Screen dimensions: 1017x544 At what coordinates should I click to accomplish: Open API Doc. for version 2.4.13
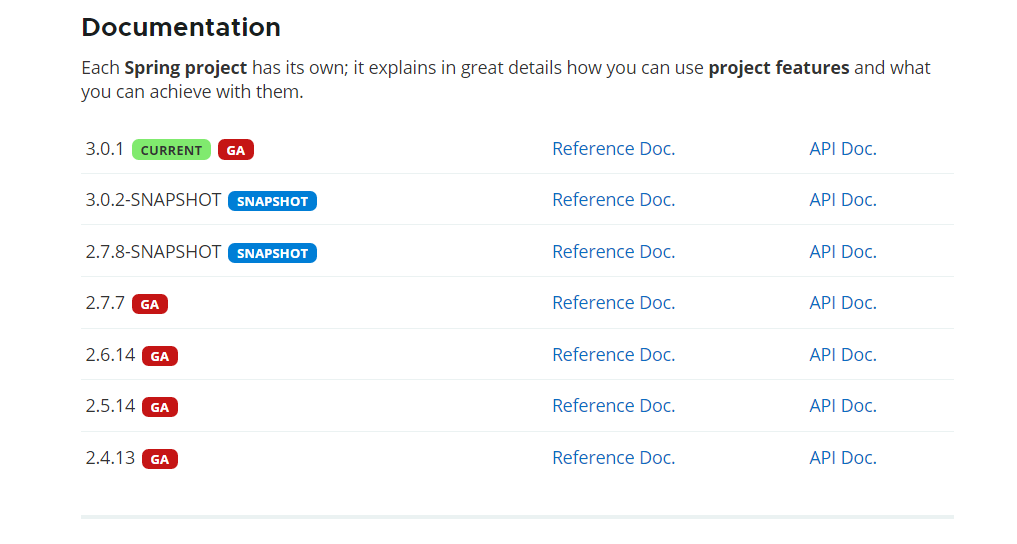click(843, 458)
